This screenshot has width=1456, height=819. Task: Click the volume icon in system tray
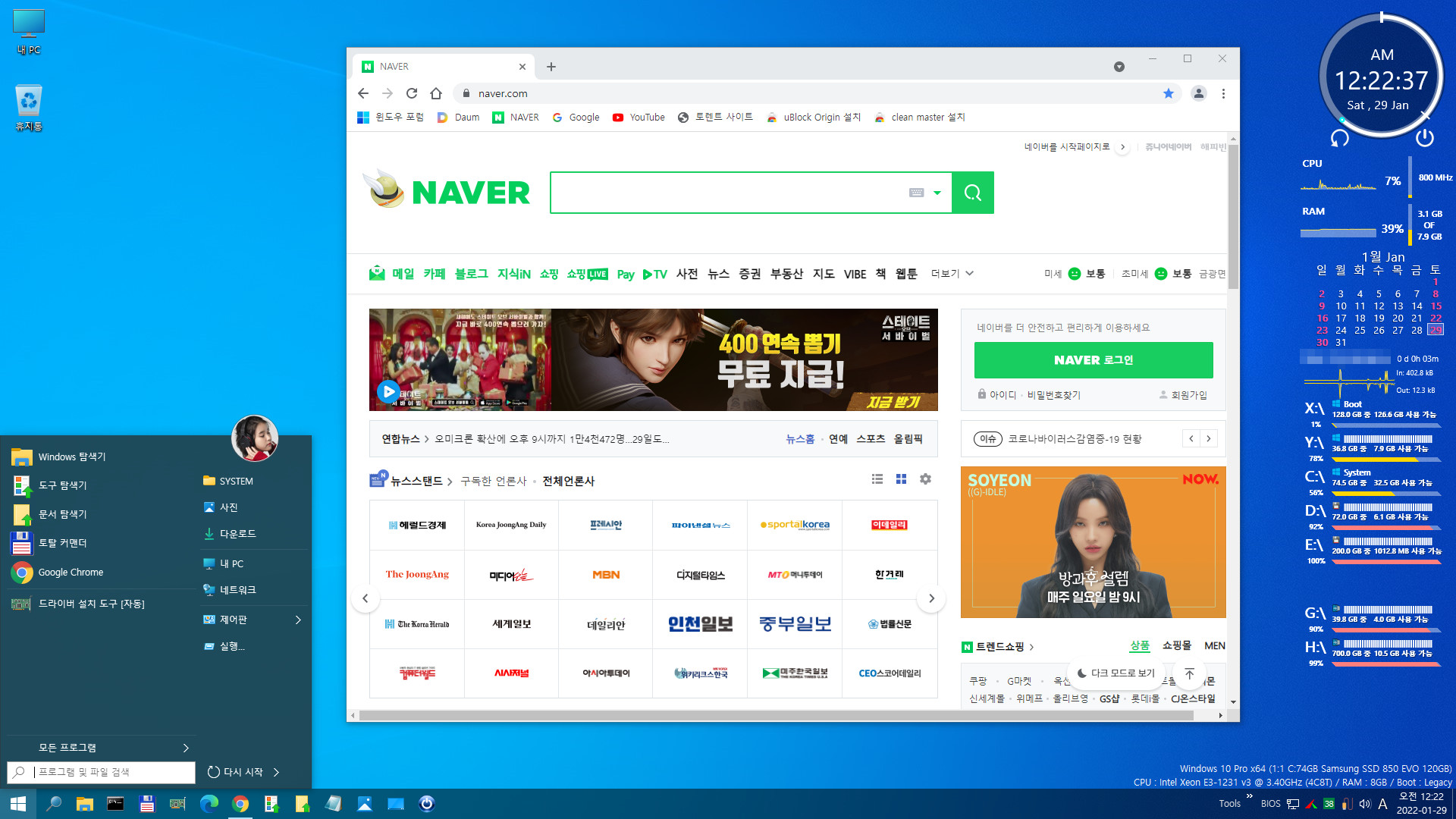click(x=1365, y=804)
